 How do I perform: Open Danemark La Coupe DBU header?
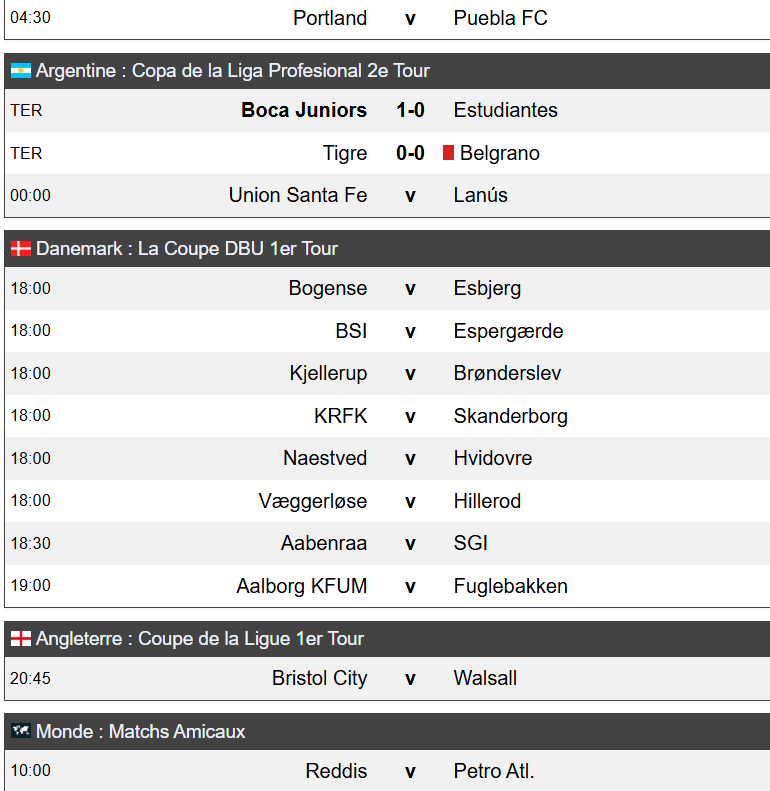tap(387, 249)
